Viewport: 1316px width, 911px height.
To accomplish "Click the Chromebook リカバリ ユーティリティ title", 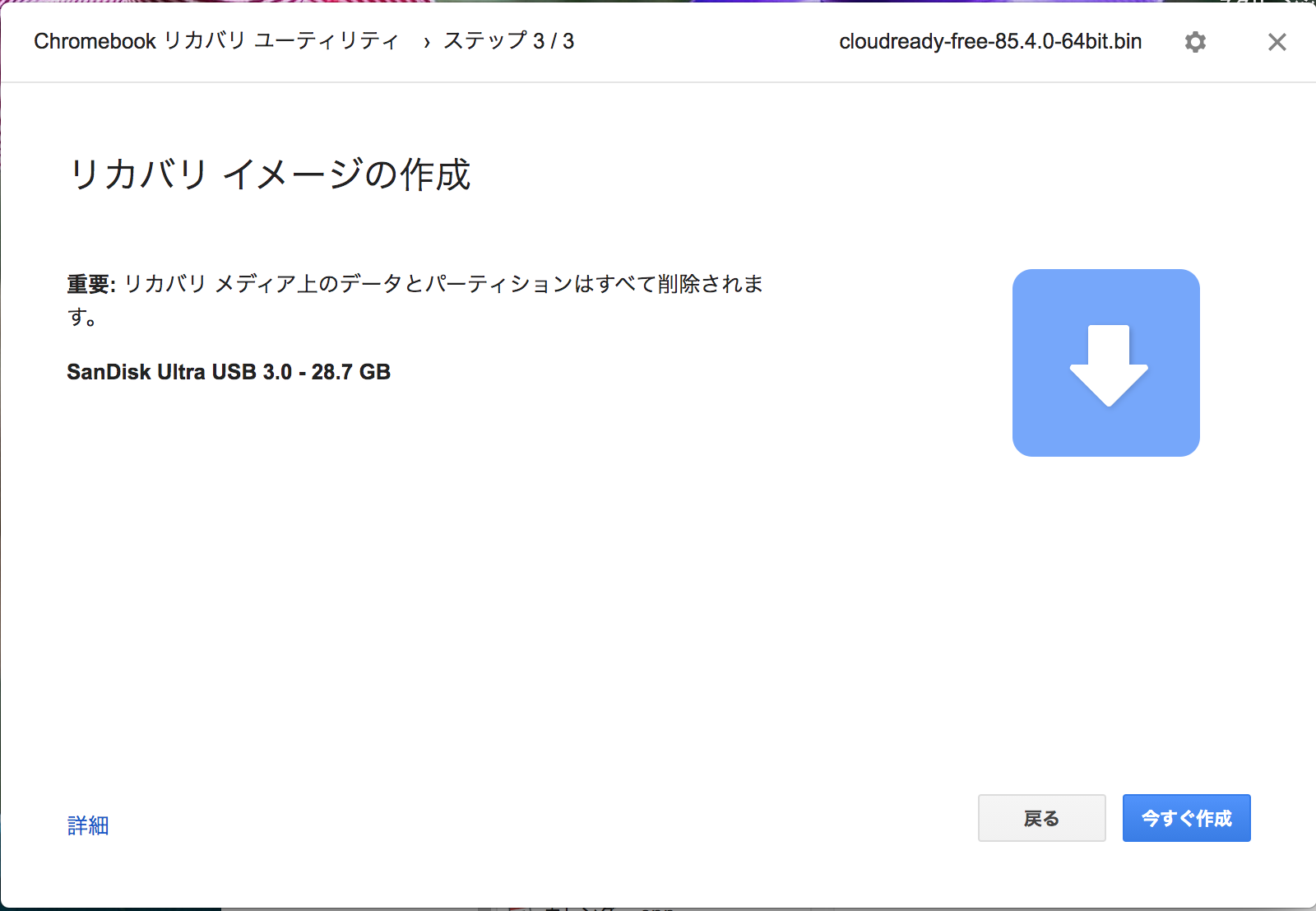I will pyautogui.click(x=216, y=41).
